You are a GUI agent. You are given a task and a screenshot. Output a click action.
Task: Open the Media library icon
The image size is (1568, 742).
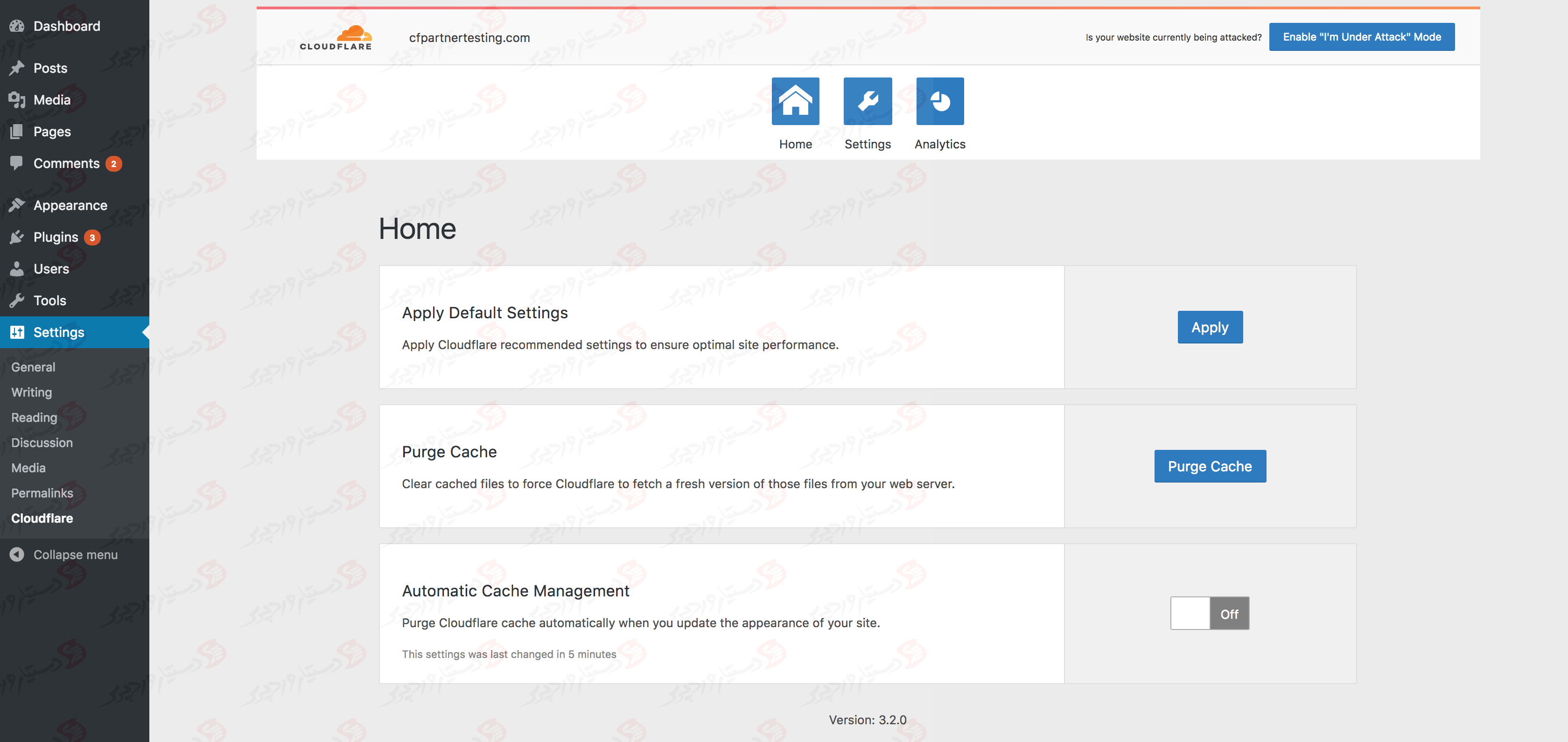16,99
